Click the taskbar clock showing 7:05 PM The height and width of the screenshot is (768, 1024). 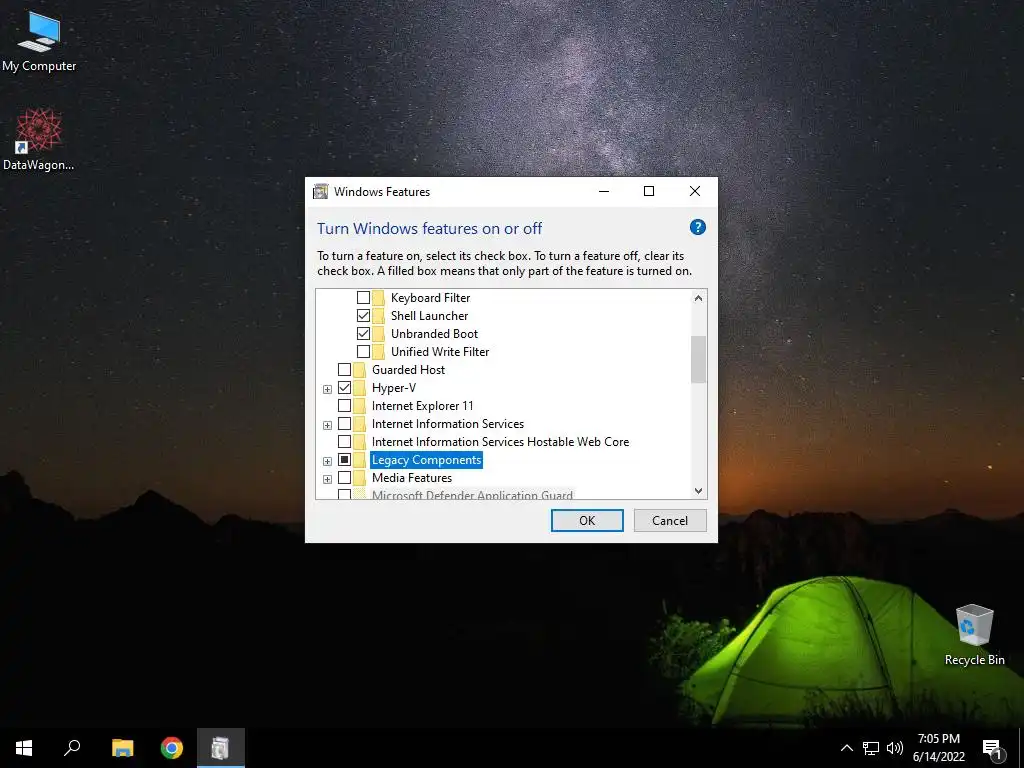click(938, 748)
